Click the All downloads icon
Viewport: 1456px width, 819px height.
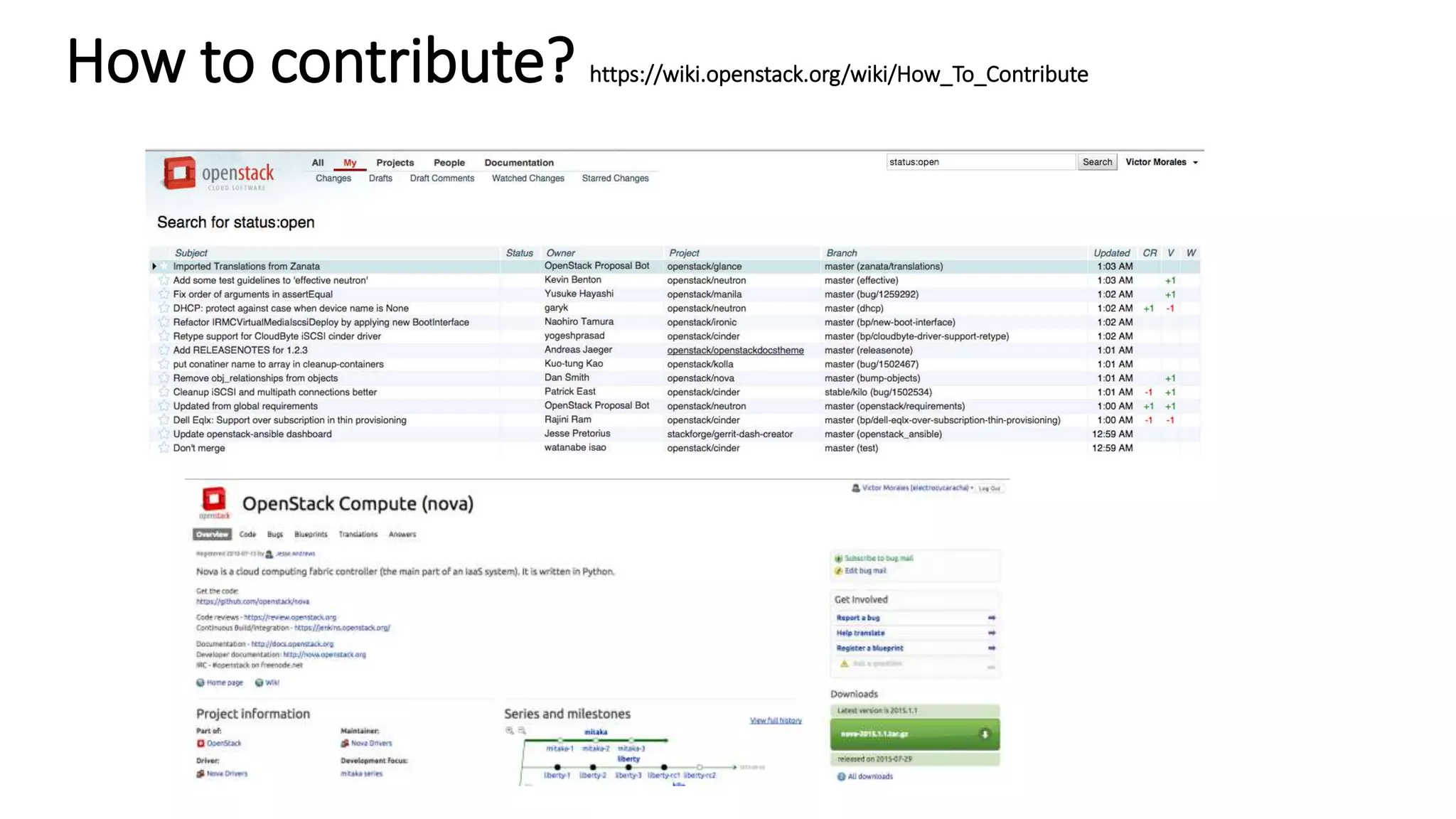841,776
